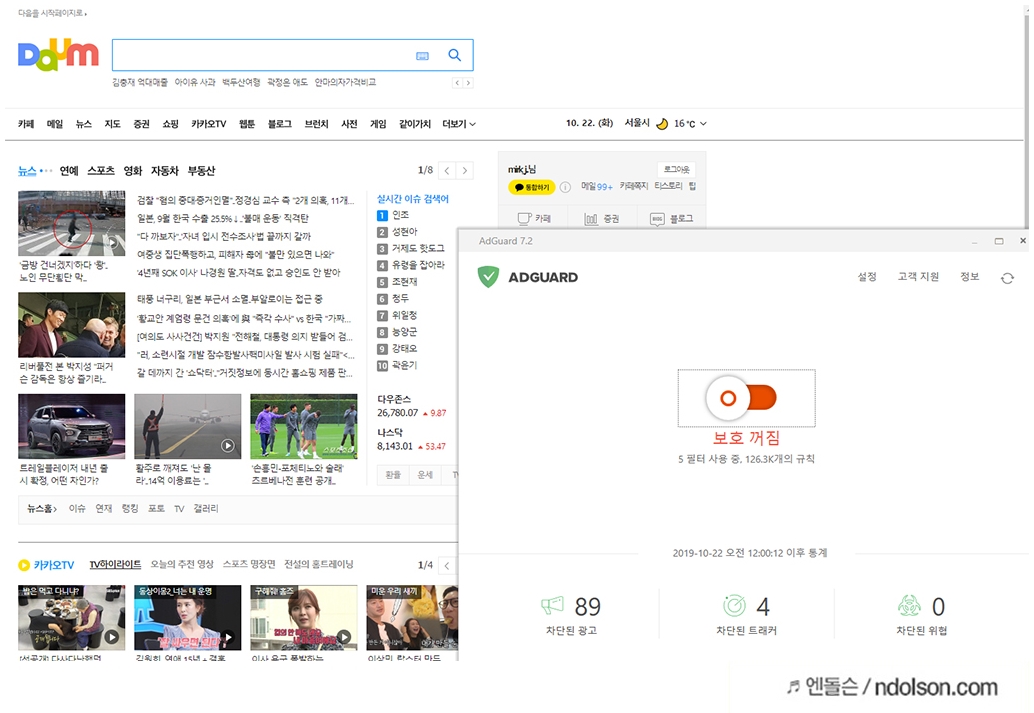Click the moon weather icon

[662, 123]
